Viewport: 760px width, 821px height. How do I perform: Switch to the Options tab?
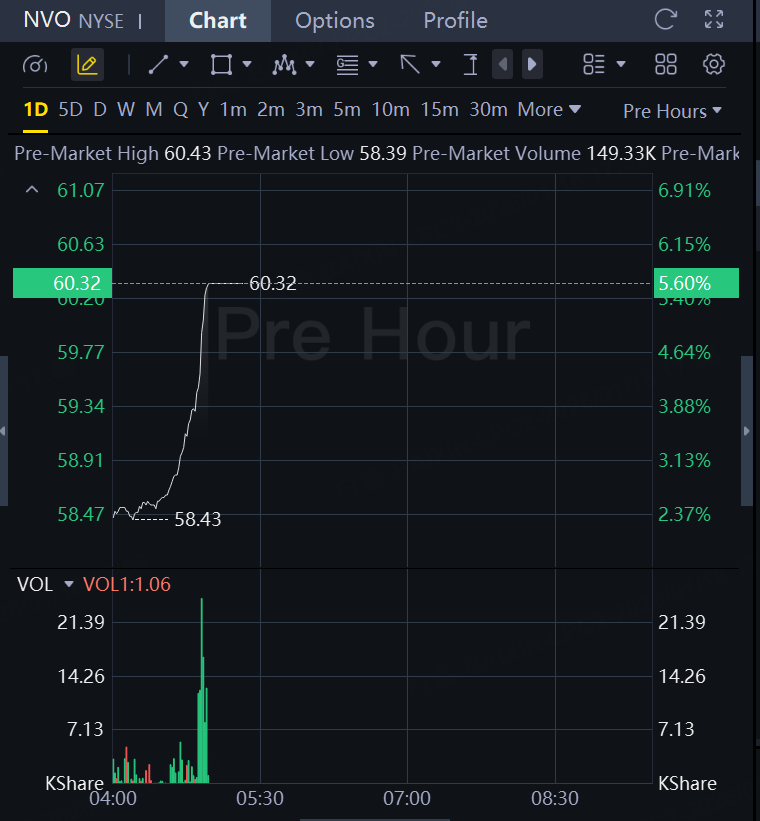[335, 20]
